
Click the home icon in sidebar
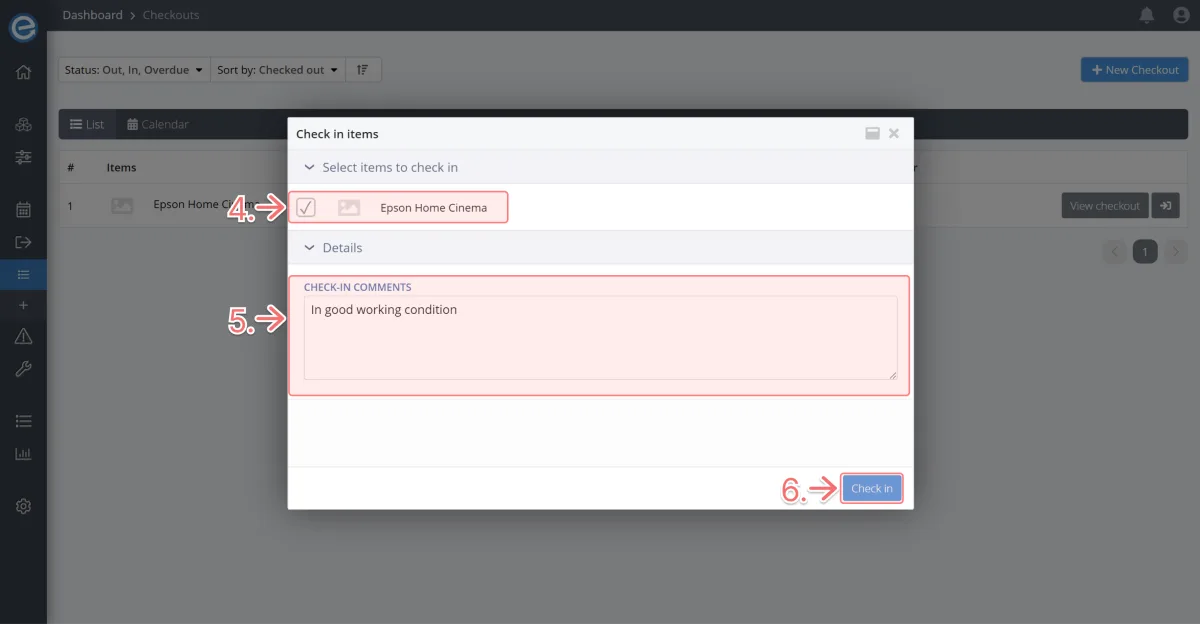coord(23,72)
